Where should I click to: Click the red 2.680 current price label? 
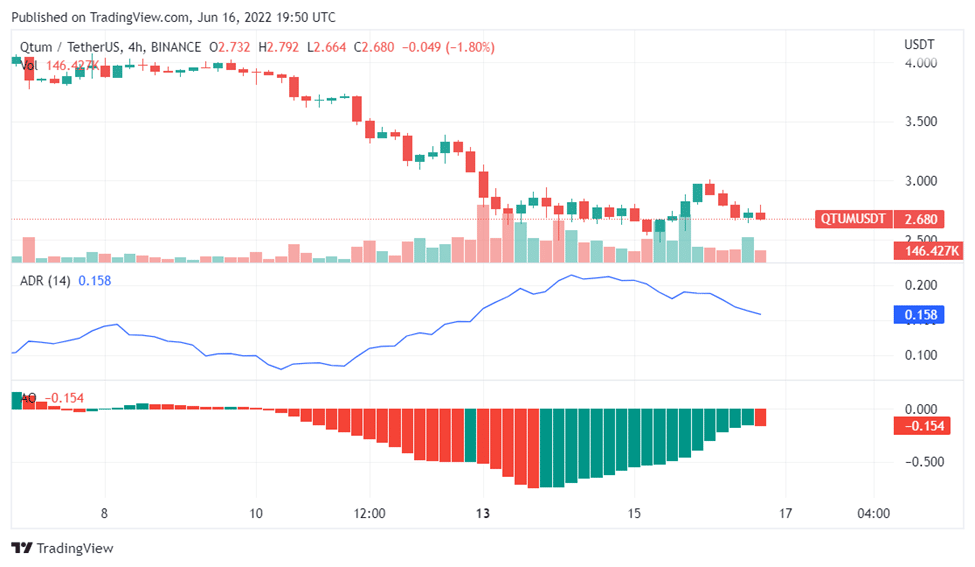[x=919, y=219]
